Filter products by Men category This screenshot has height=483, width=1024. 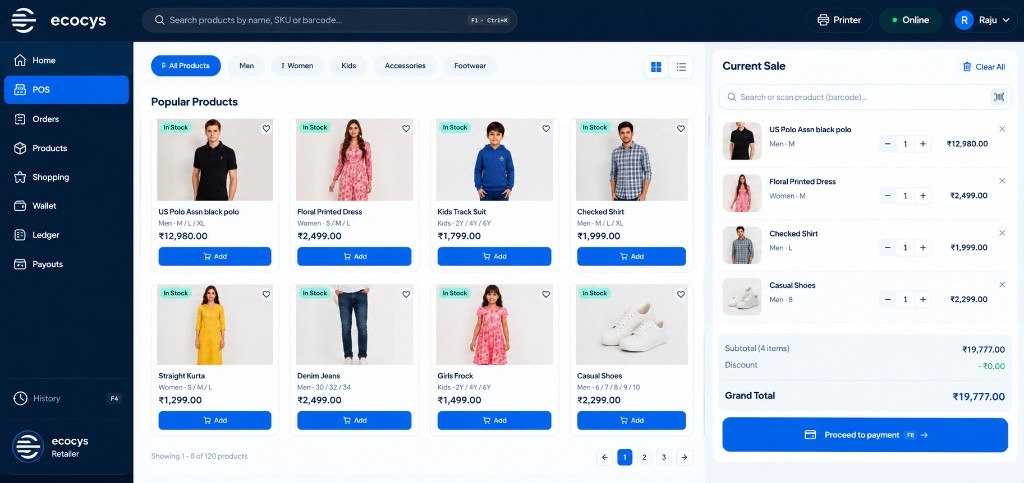click(x=247, y=66)
